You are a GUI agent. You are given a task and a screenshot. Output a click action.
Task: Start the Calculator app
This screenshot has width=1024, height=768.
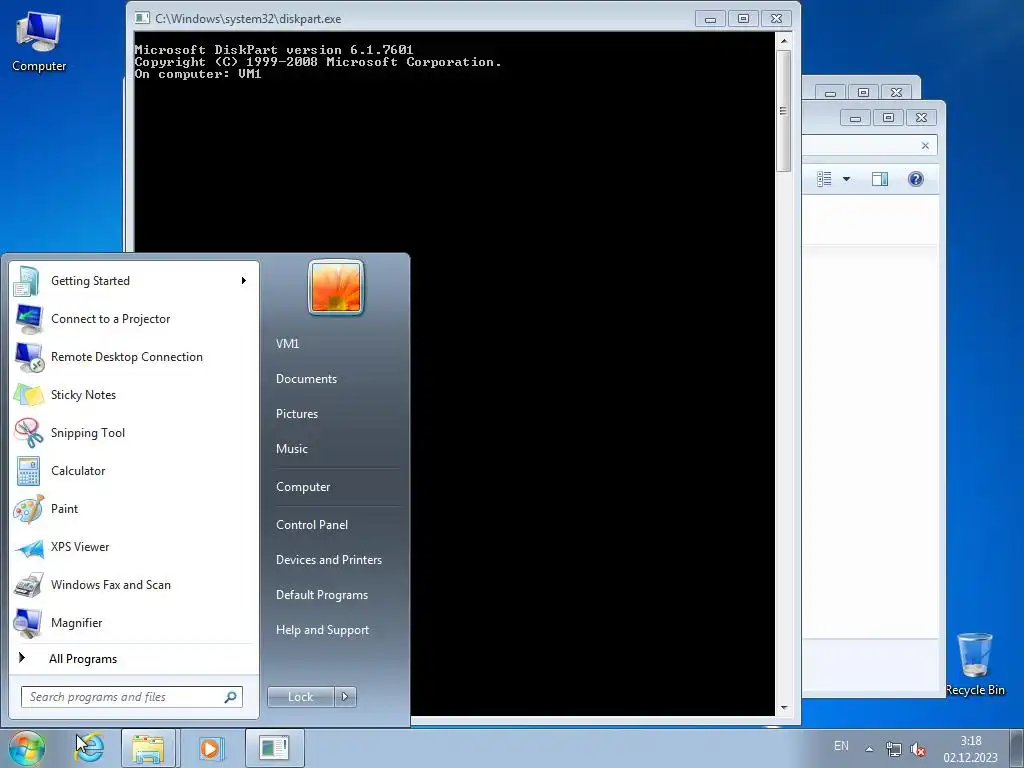coord(134,471)
